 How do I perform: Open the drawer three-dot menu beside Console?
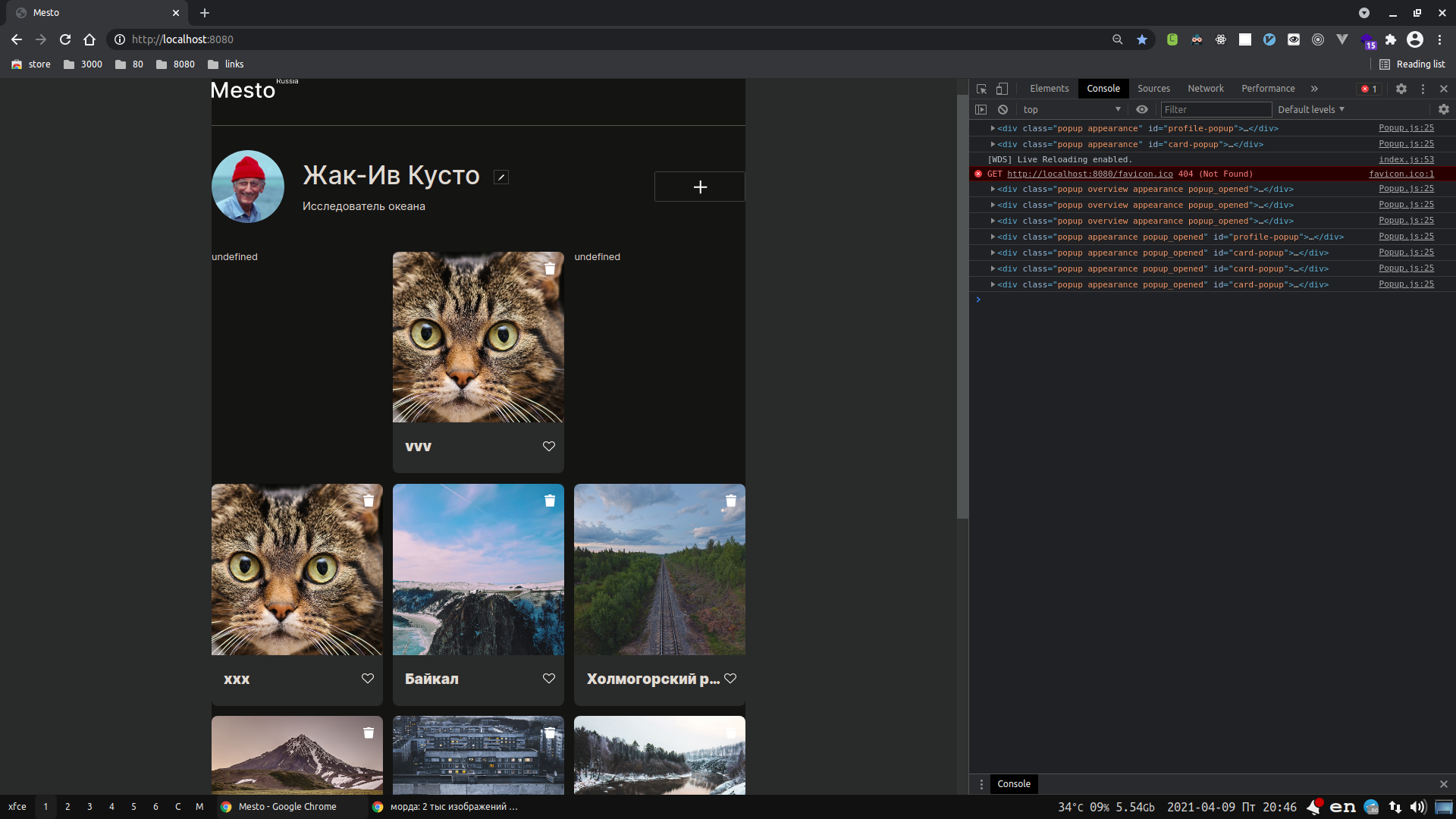[981, 784]
